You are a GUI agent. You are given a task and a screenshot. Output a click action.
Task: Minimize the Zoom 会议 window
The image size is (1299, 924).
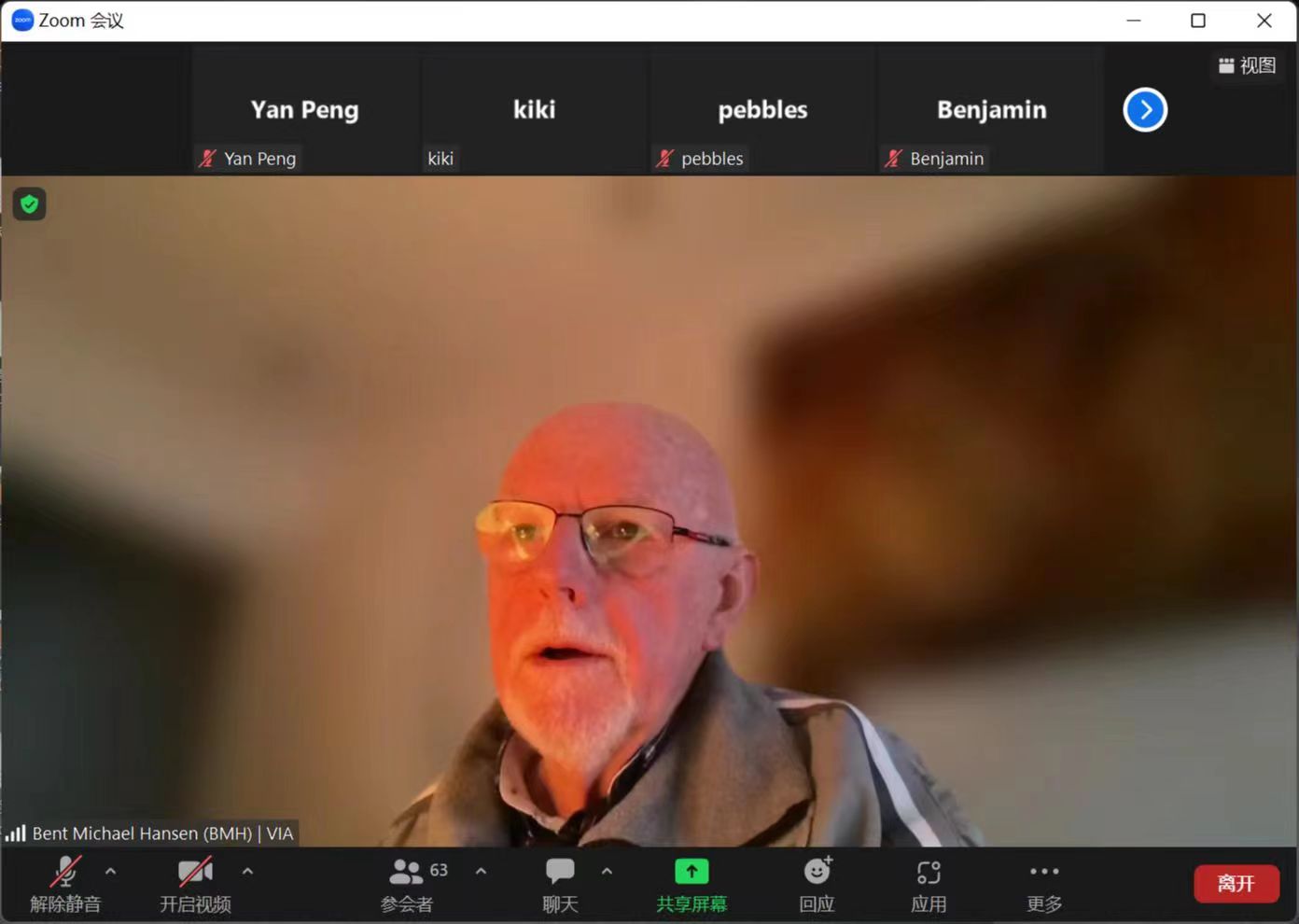[1134, 21]
